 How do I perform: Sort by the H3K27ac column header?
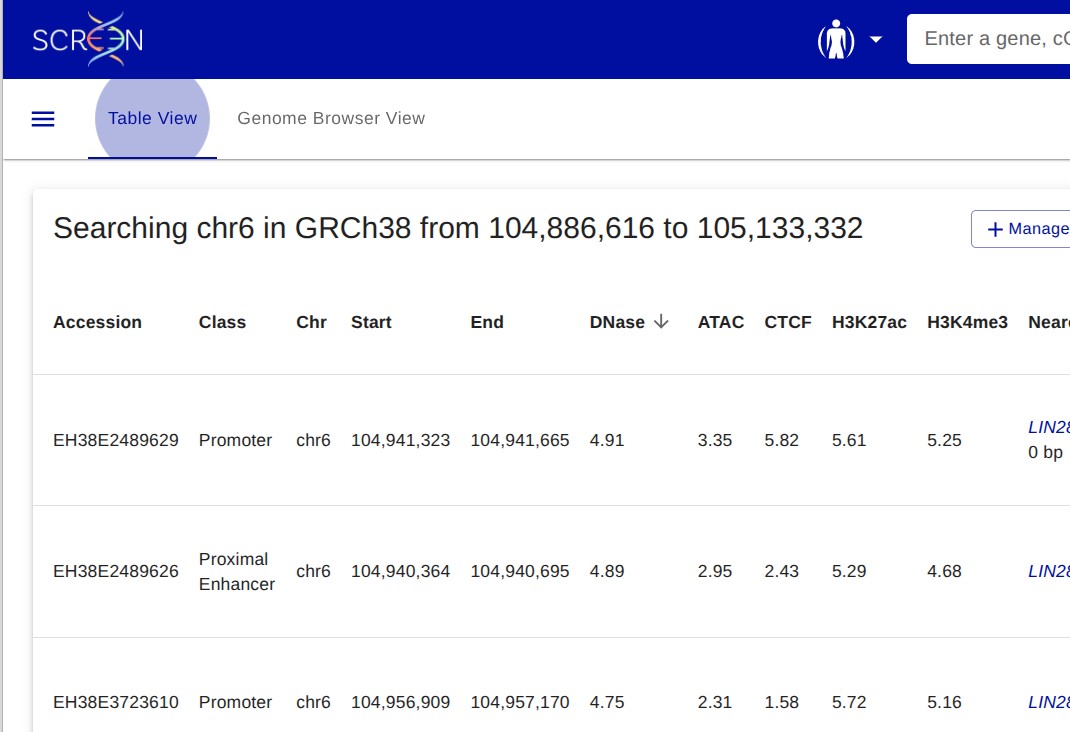pyautogui.click(x=869, y=322)
